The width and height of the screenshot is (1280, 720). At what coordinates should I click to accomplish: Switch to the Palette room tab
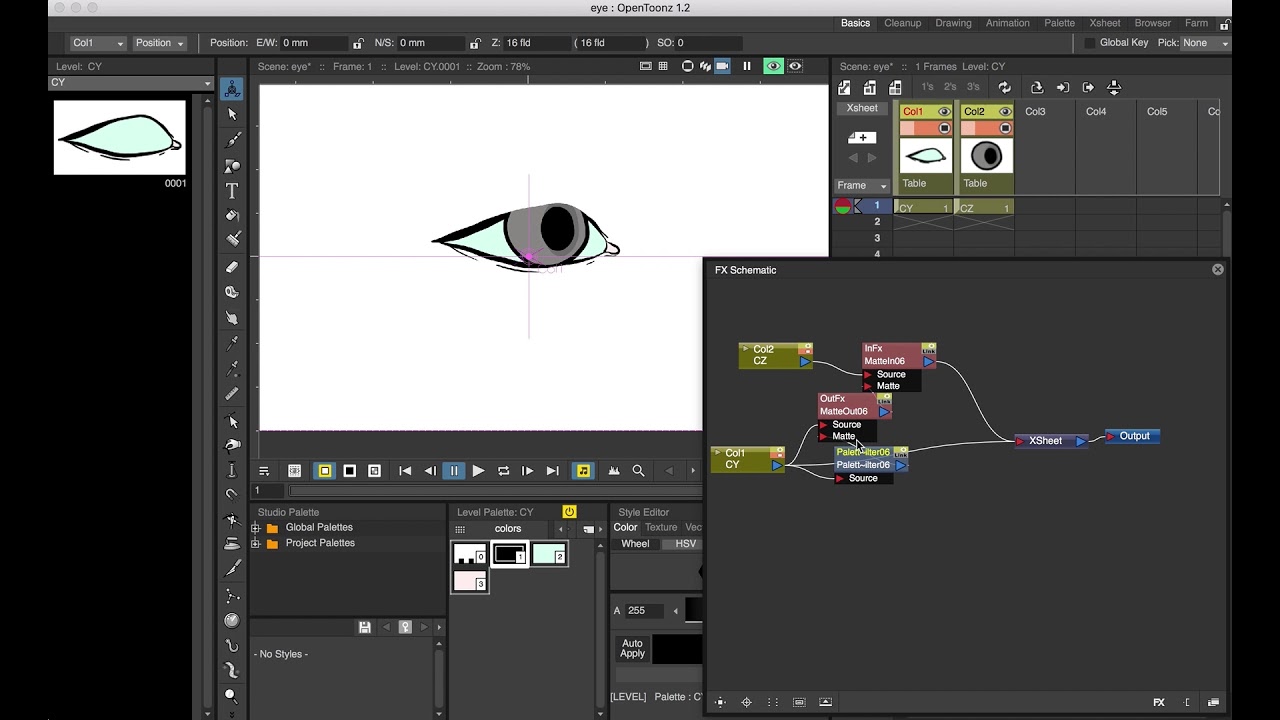click(x=1059, y=23)
